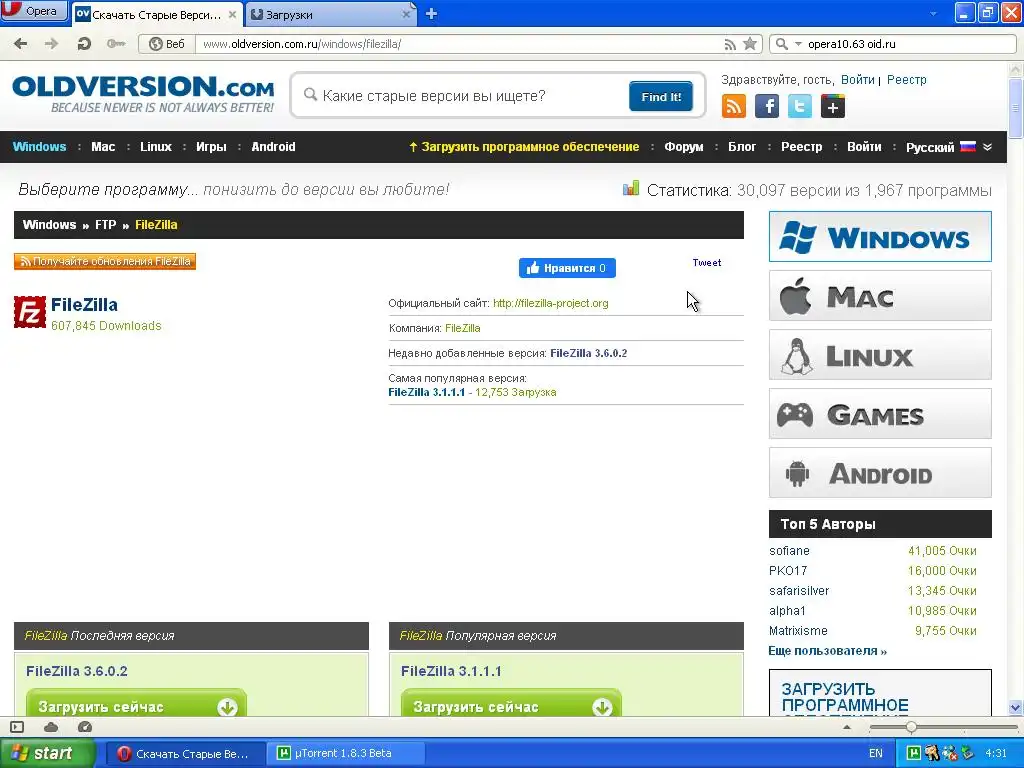Open the Facebook icon in the header
1024x768 pixels.
click(x=767, y=106)
